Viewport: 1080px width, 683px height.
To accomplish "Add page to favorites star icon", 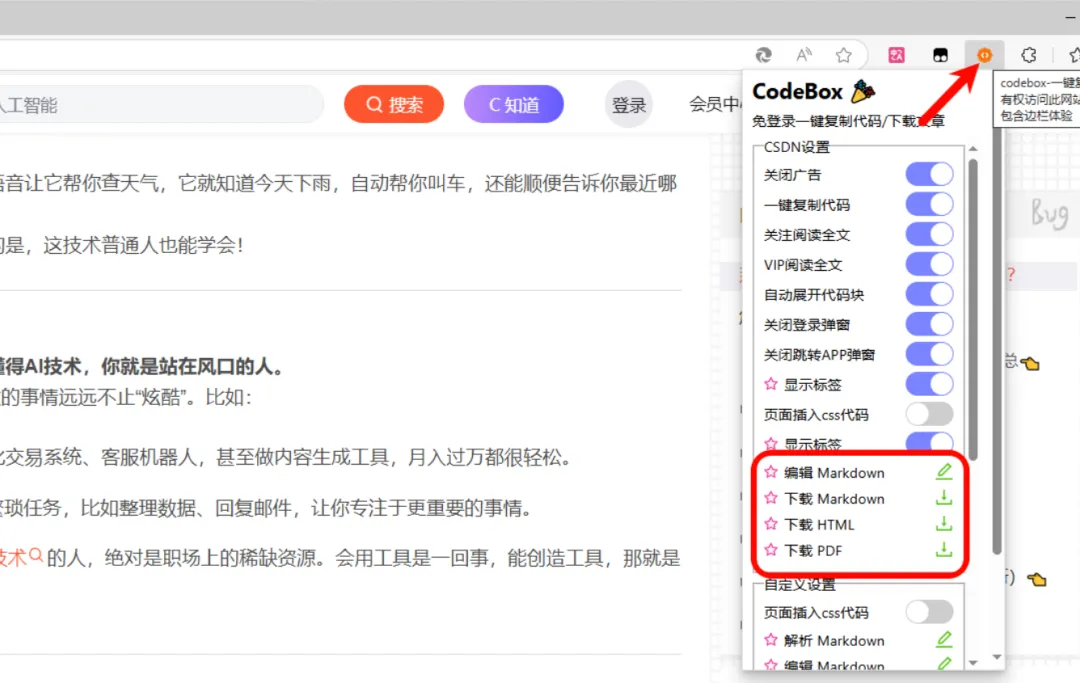I will [x=843, y=55].
